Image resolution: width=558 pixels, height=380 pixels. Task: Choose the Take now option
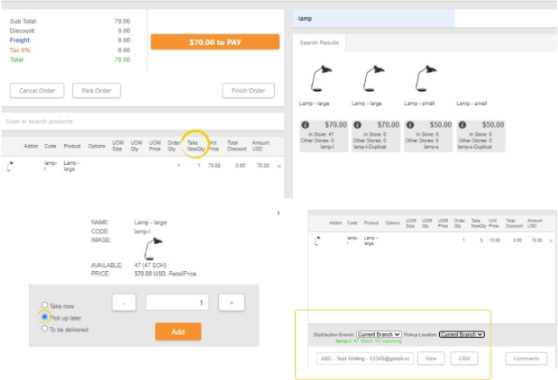[x=44, y=305]
